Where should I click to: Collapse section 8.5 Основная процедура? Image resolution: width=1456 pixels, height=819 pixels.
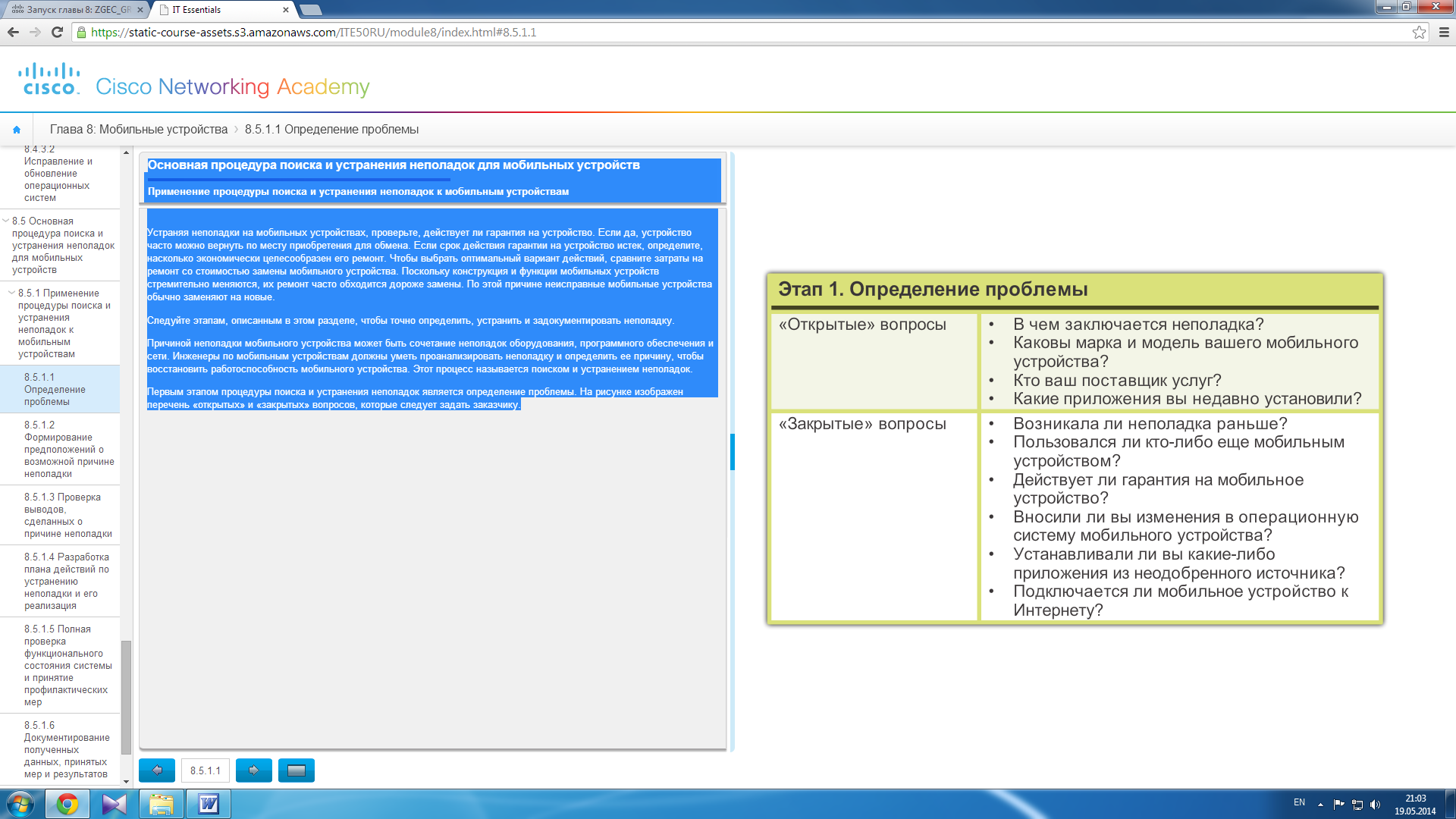pos(6,221)
